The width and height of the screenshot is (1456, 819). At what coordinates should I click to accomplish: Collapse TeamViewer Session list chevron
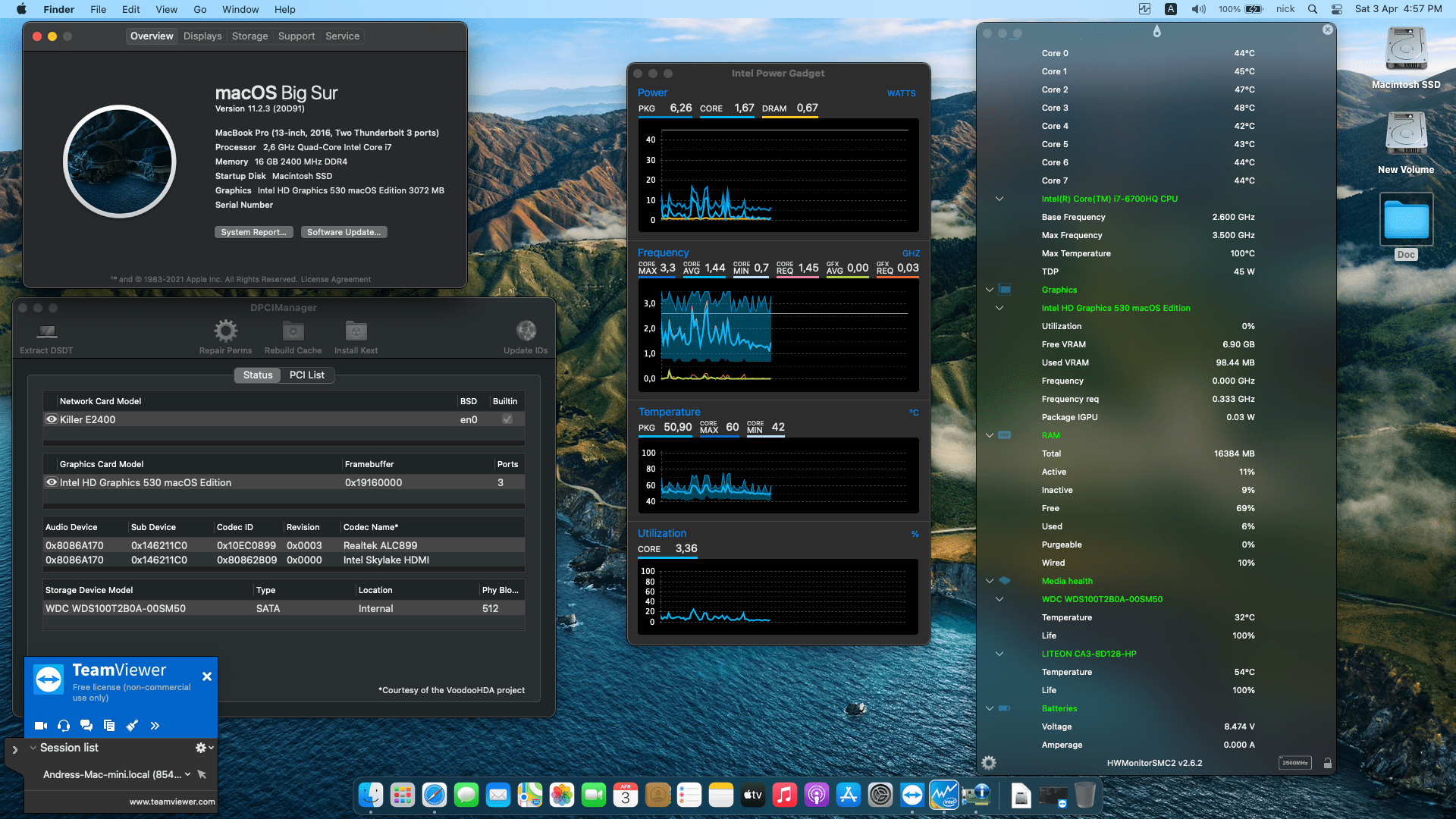33,748
